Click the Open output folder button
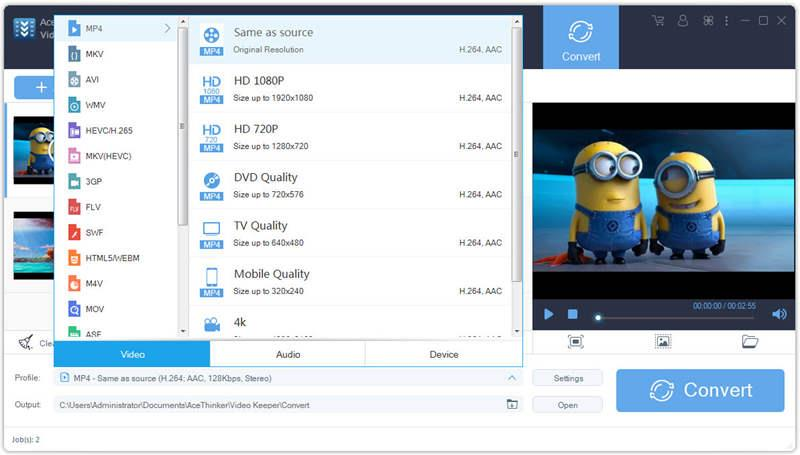This screenshot has width=800, height=455. pos(567,405)
